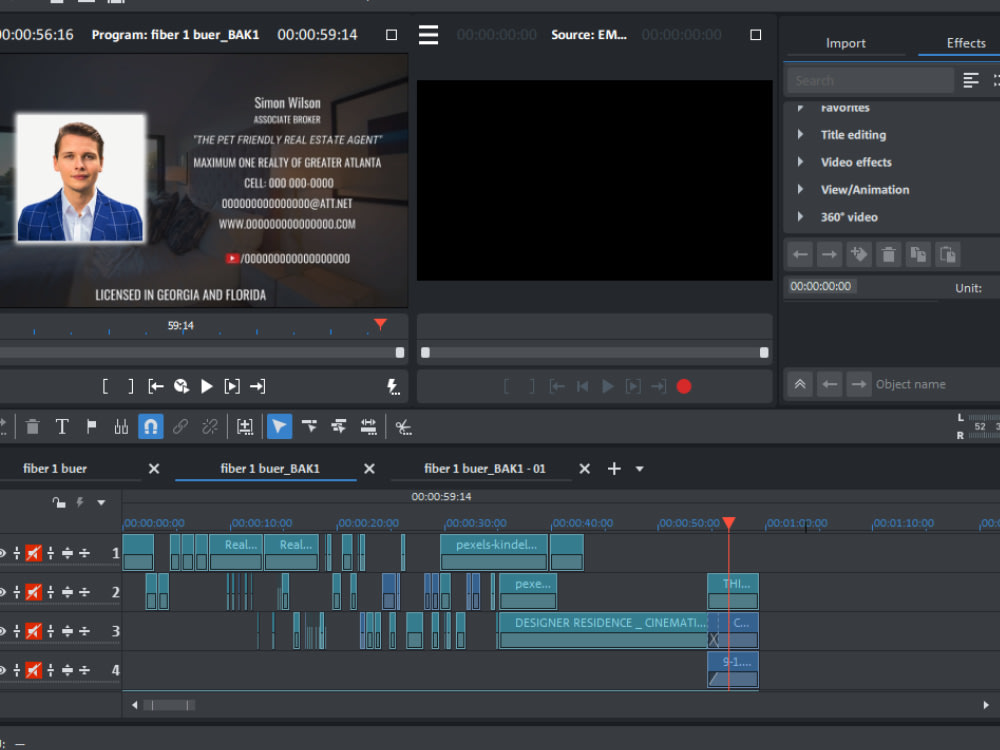Open the project tabs dropdown arrow
1000x750 pixels.
(640, 469)
